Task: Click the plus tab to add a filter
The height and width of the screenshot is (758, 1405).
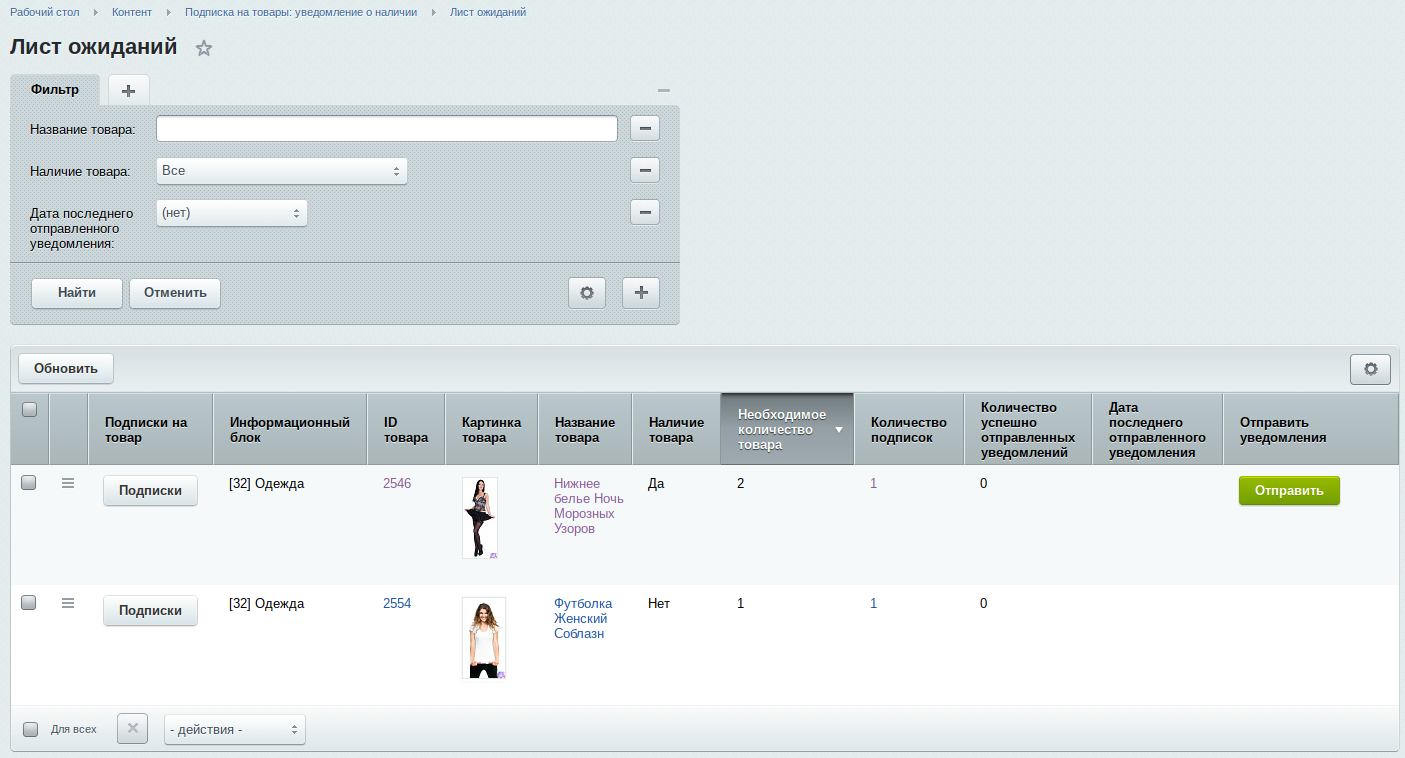Action: pyautogui.click(x=128, y=90)
